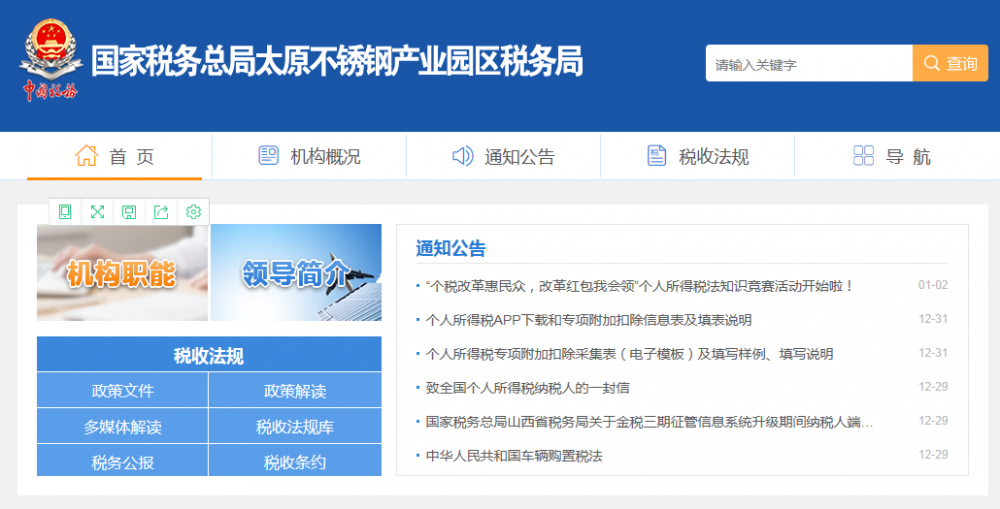Focus the 请输入关键字 search field
This screenshot has width=1000, height=509.
click(808, 64)
